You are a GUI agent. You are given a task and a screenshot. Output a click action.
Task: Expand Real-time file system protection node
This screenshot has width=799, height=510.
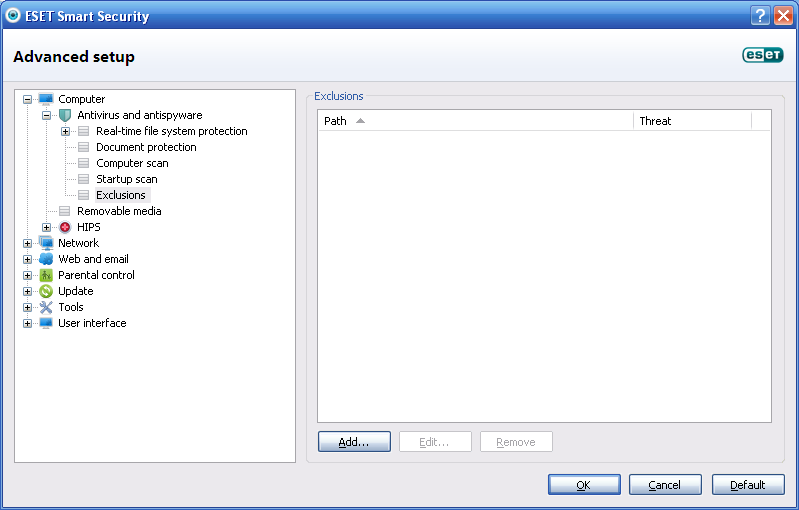click(x=65, y=131)
